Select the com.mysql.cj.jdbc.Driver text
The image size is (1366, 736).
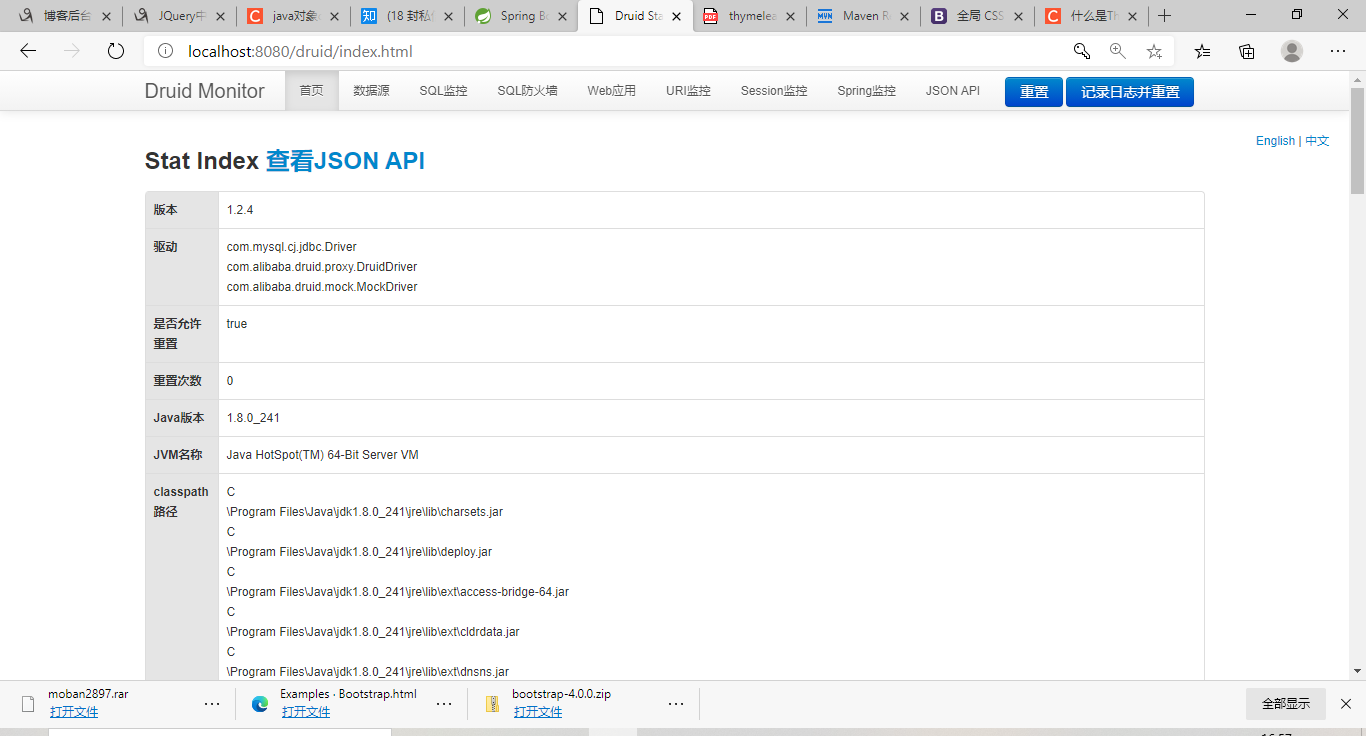pyautogui.click(x=292, y=247)
